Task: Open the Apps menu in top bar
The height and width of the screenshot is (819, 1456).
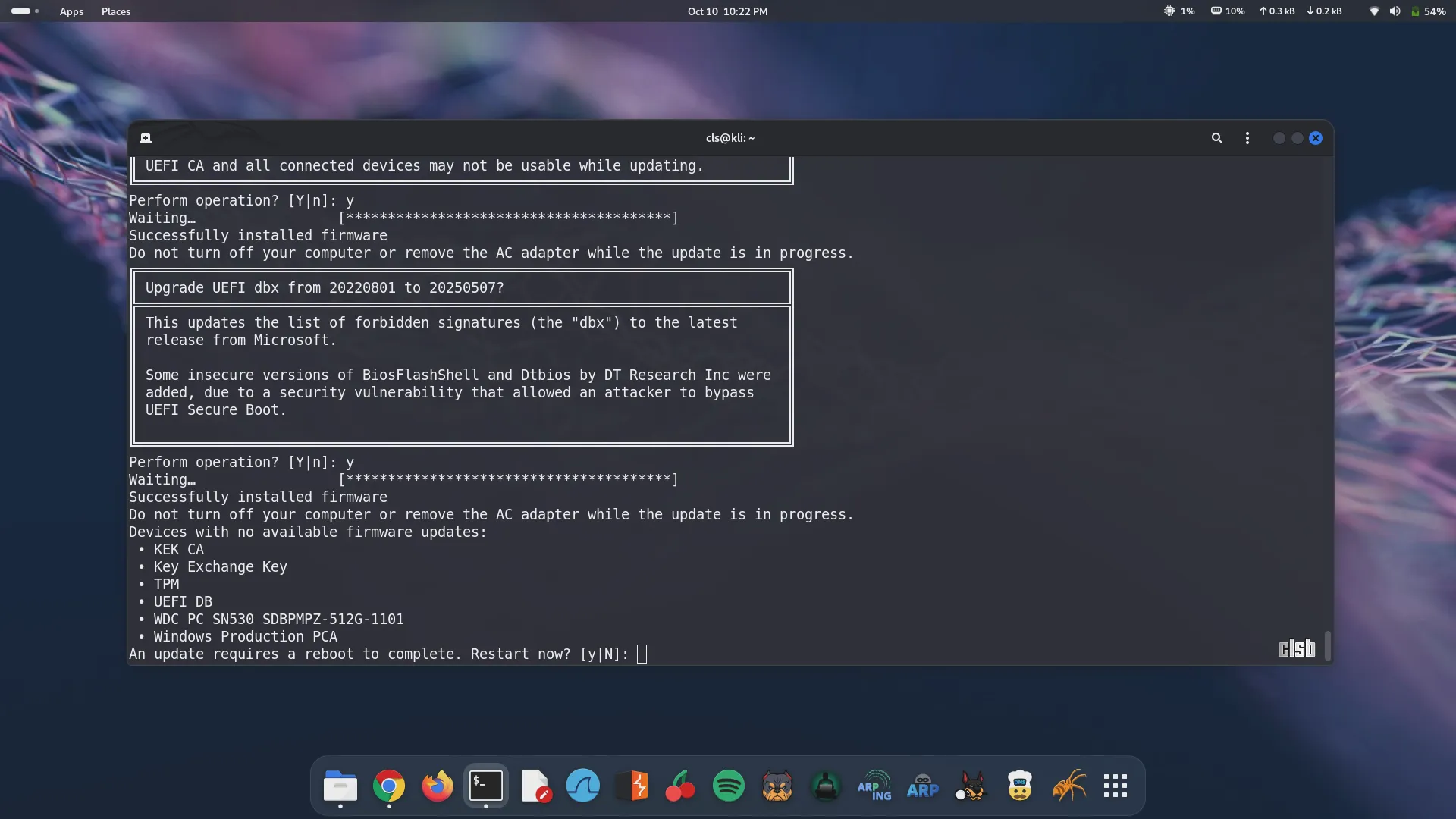Action: click(71, 11)
